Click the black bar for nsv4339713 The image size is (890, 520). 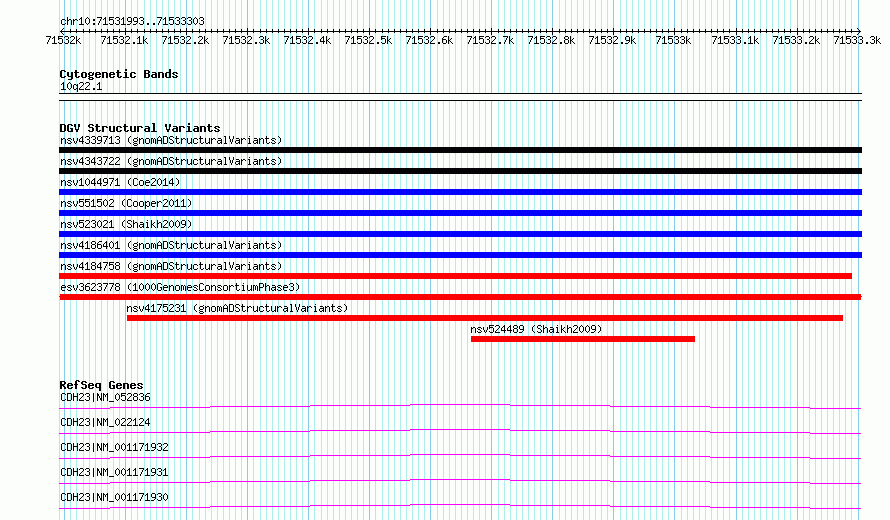point(460,150)
